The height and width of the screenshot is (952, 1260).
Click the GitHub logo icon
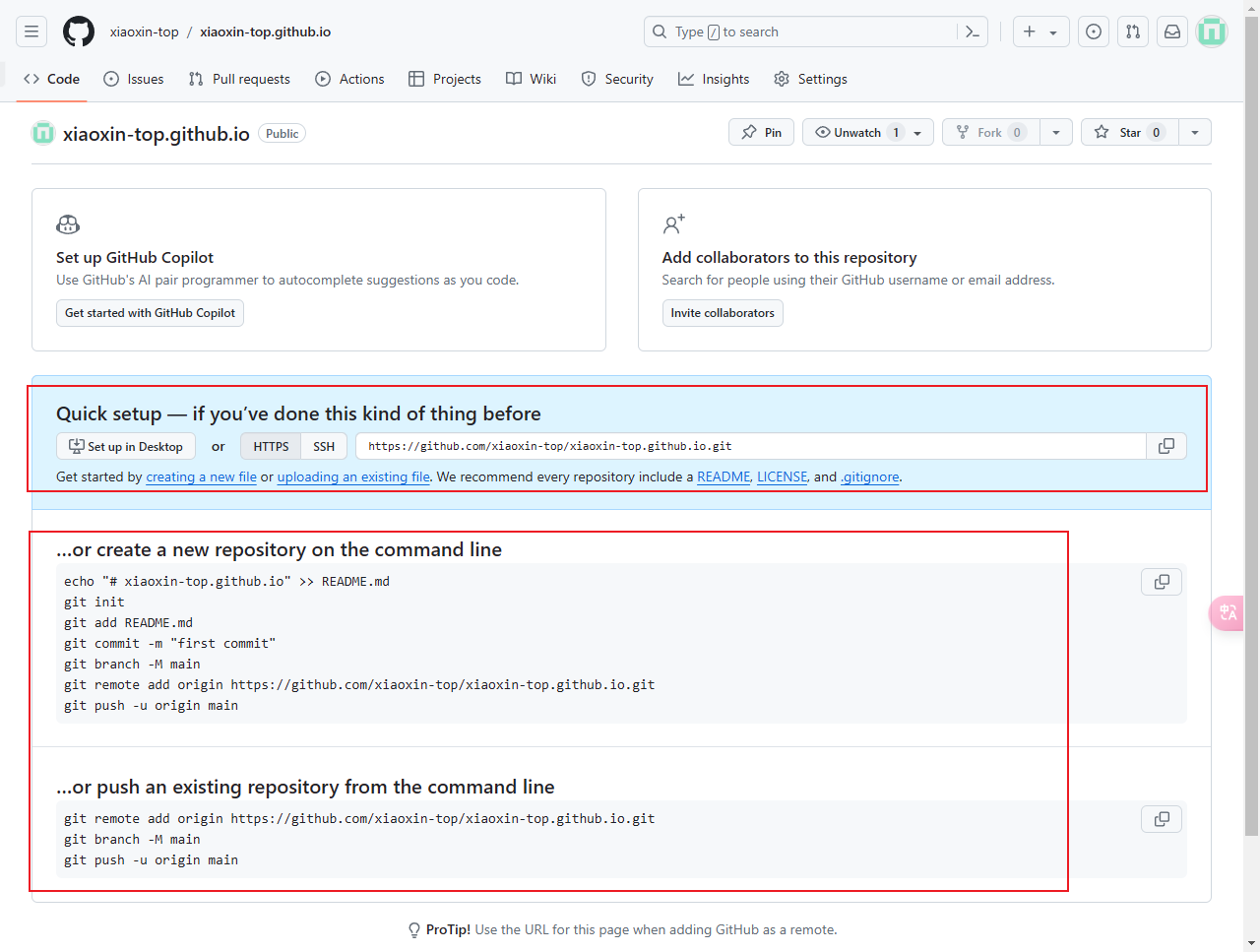79,32
